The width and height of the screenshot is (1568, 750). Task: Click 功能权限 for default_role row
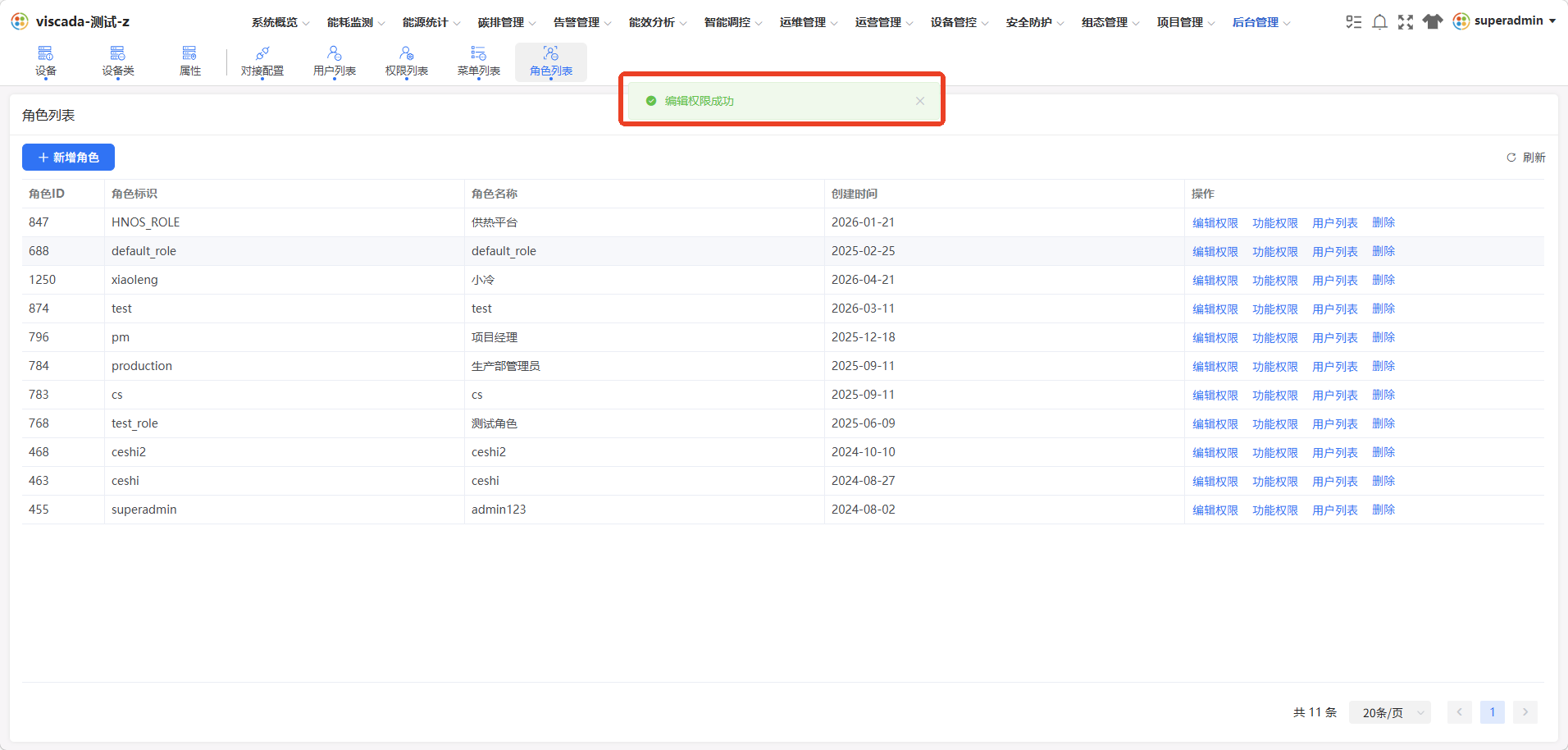(1275, 252)
